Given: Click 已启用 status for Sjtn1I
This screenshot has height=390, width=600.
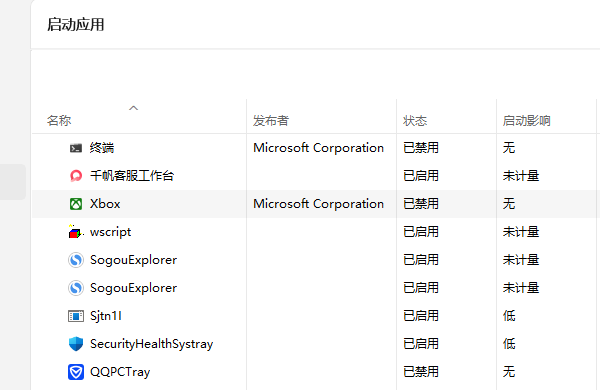Looking at the screenshot, I should coord(421,316).
